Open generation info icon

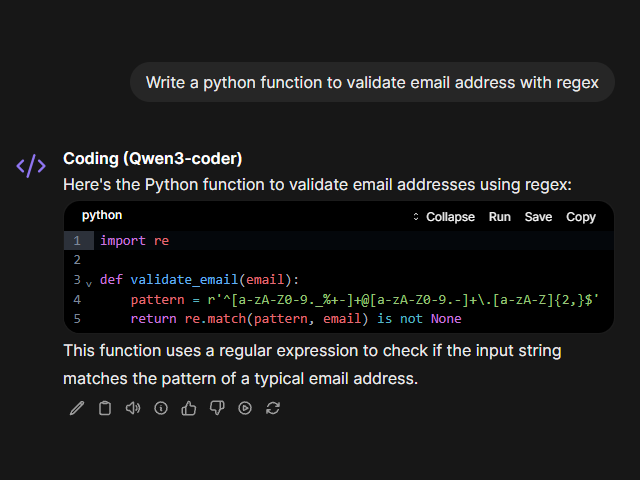pos(161,408)
